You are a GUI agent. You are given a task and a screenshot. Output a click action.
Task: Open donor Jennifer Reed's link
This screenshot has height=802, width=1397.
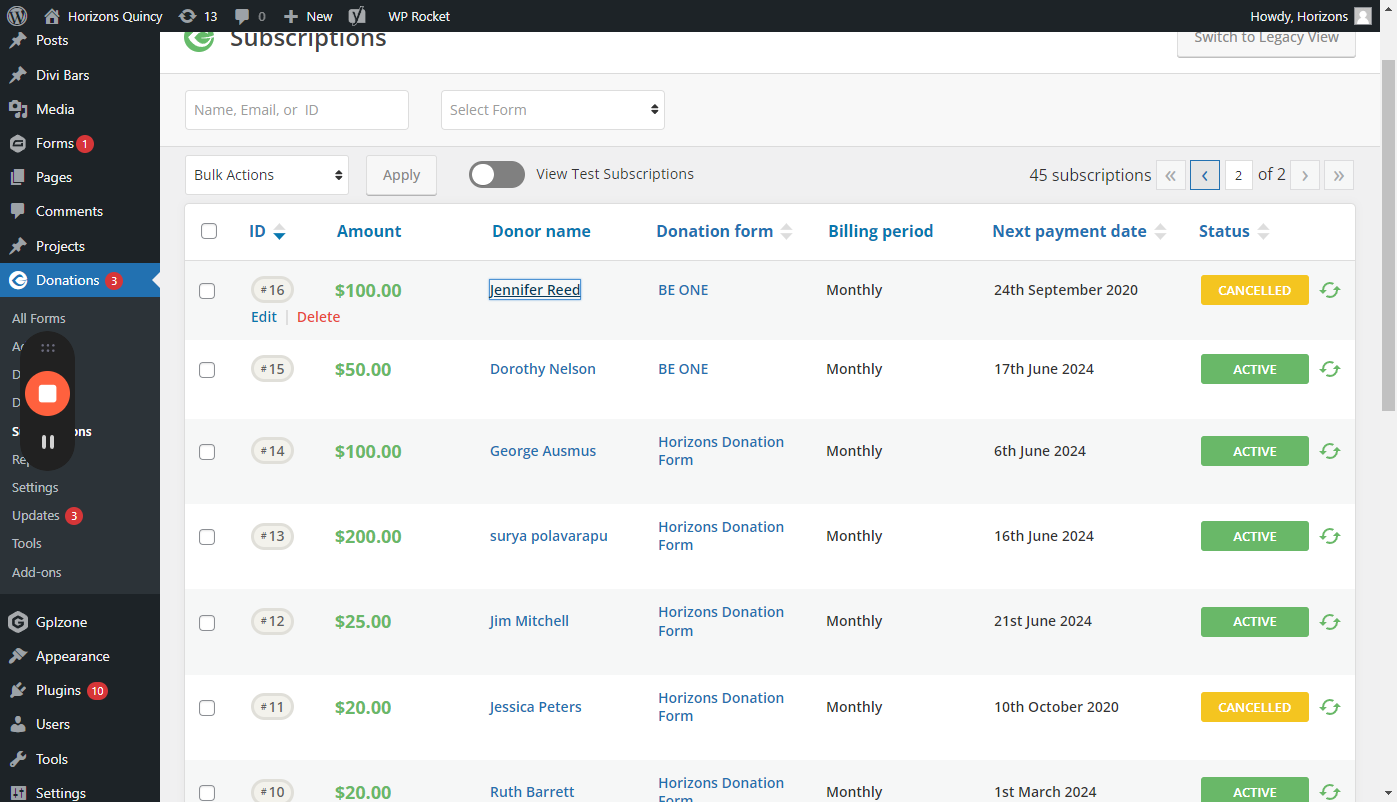535,290
